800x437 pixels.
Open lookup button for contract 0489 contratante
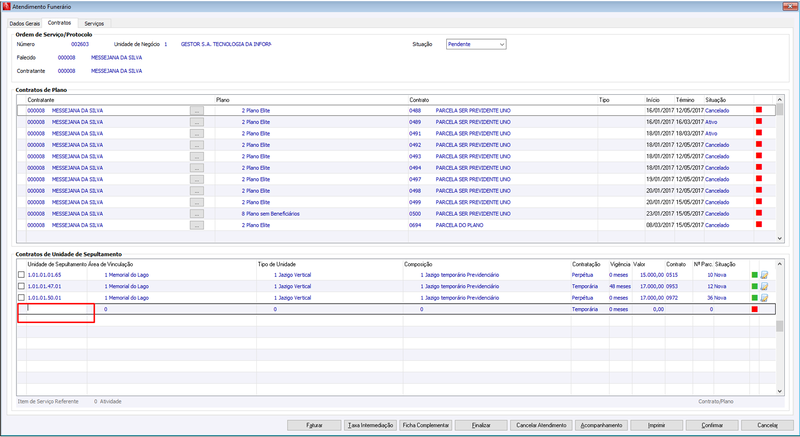(x=196, y=122)
